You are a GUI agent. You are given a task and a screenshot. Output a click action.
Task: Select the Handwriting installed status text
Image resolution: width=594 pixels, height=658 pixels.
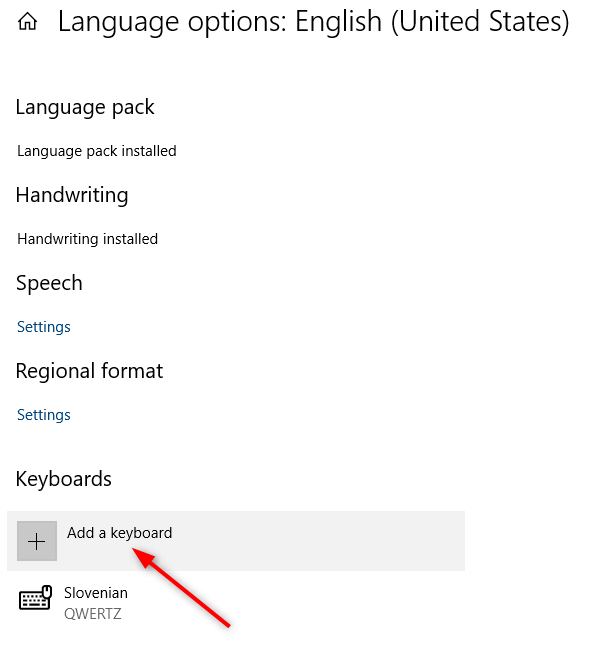87,239
